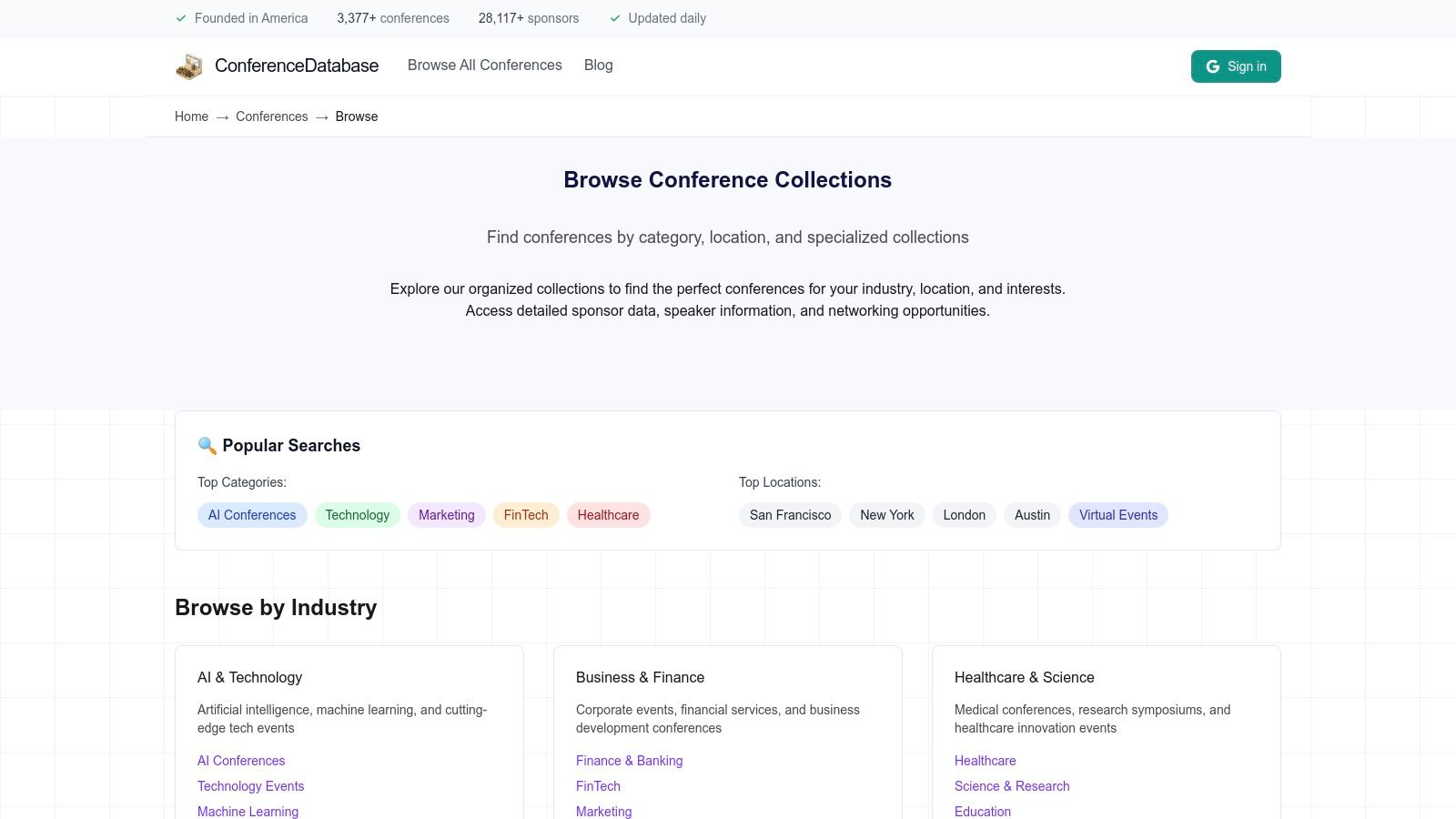
Task: Open AI Conferences link under AI & Technology
Action: pos(241,761)
